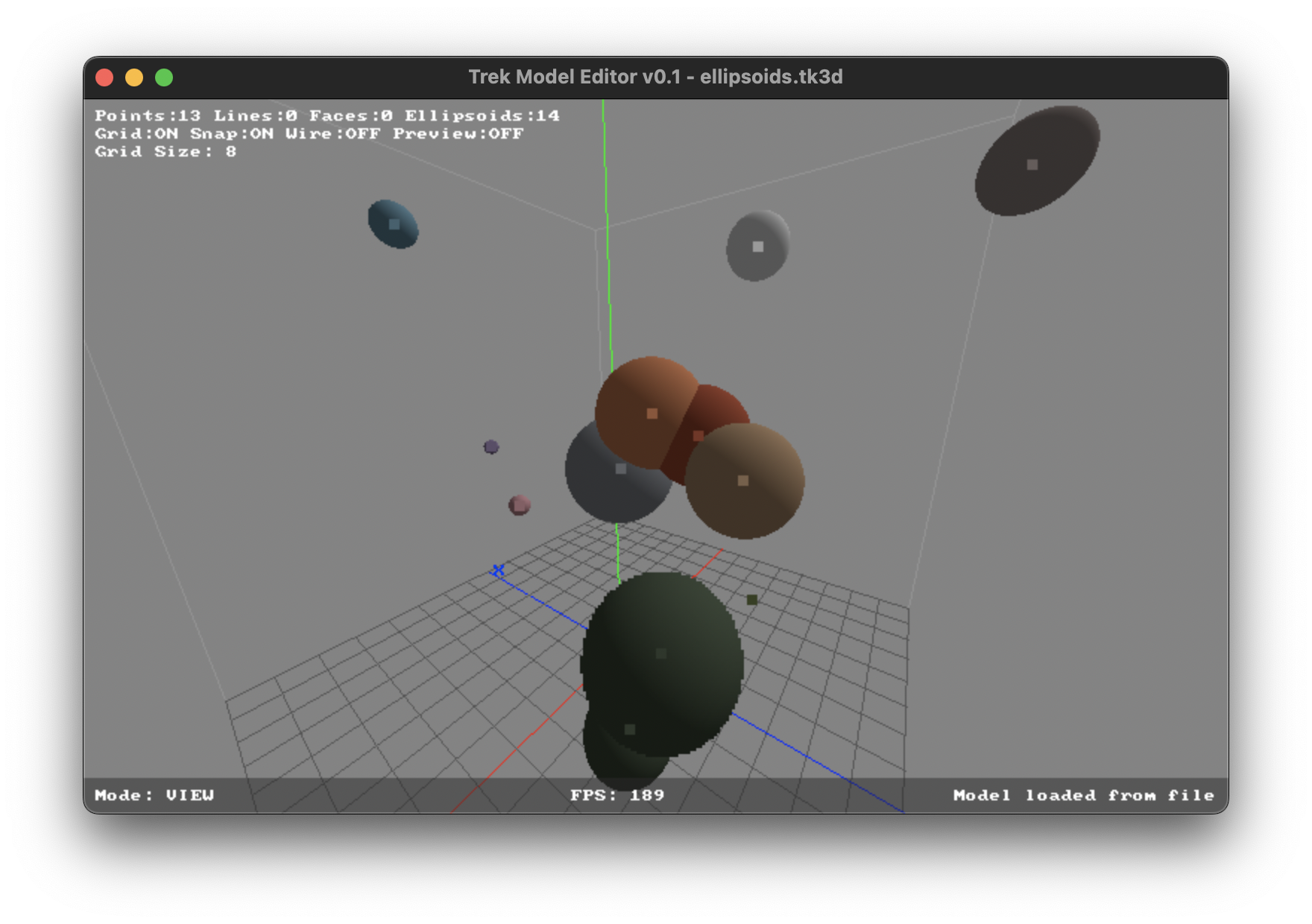Click the Mode: VIEW status label
The image size is (1312, 924).
154,795
